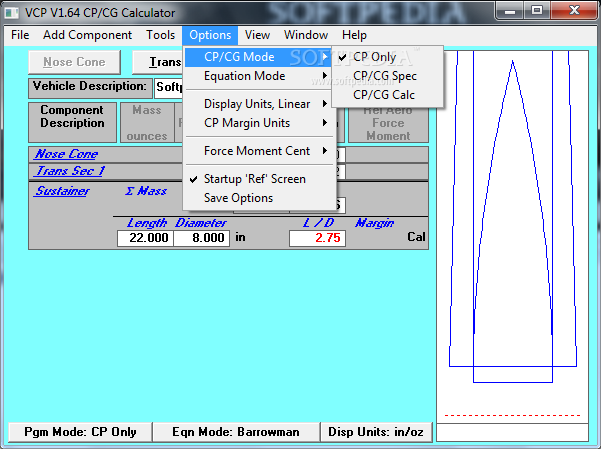Select CP Only mode
The height and width of the screenshot is (449, 601).
388,57
